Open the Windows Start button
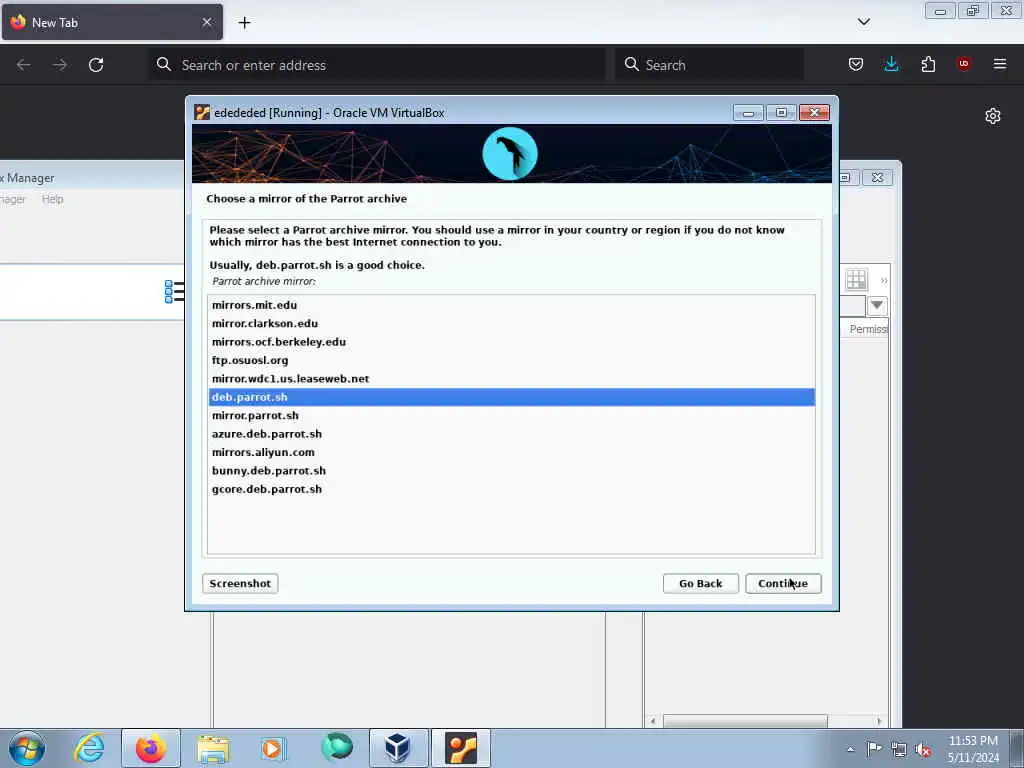 (27, 748)
